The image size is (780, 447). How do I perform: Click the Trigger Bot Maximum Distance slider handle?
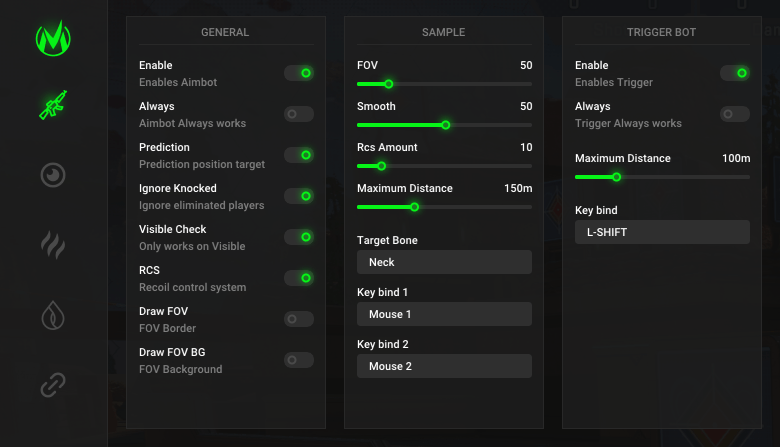[x=616, y=177]
